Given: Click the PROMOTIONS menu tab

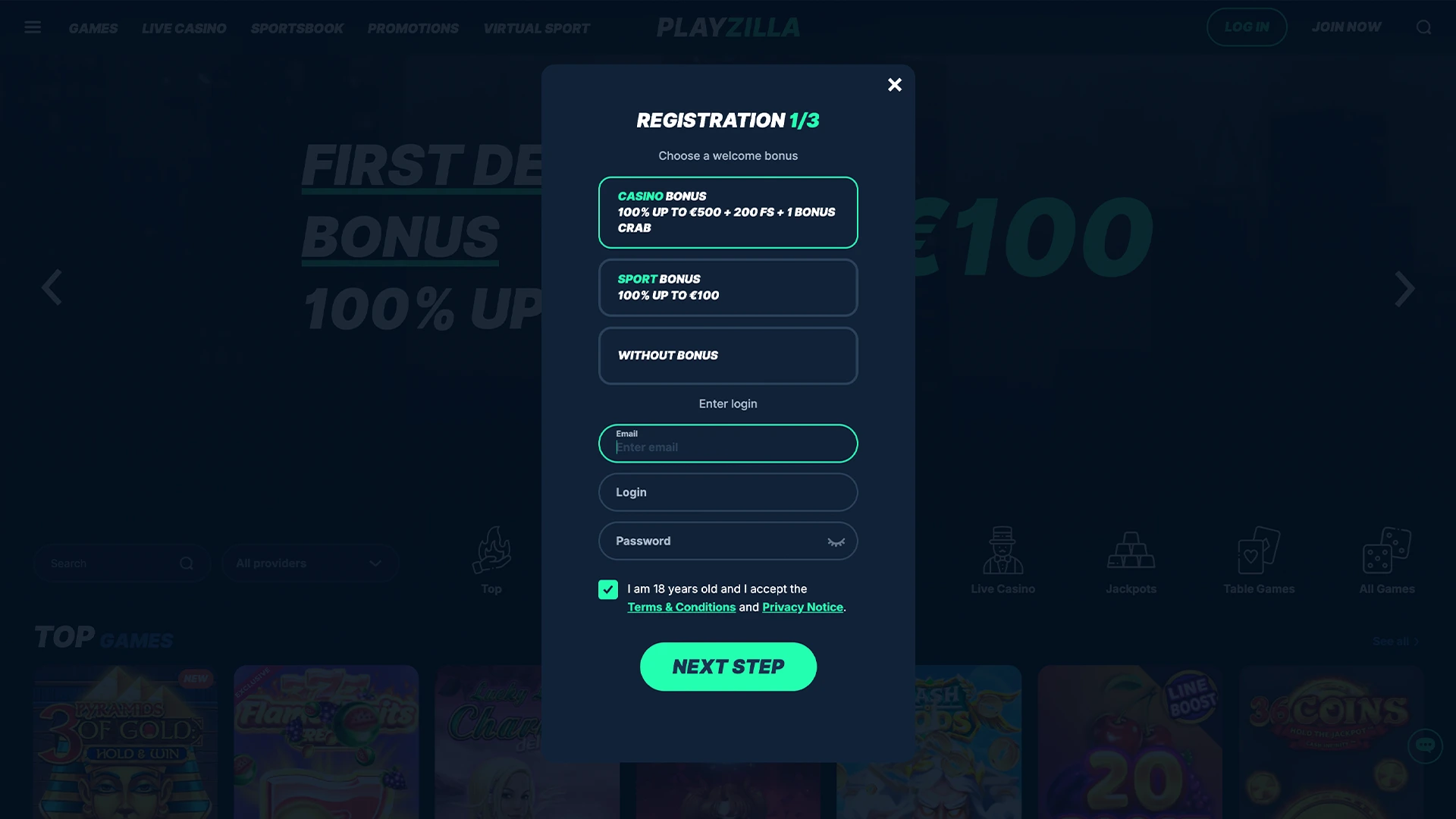Looking at the screenshot, I should pos(413,28).
